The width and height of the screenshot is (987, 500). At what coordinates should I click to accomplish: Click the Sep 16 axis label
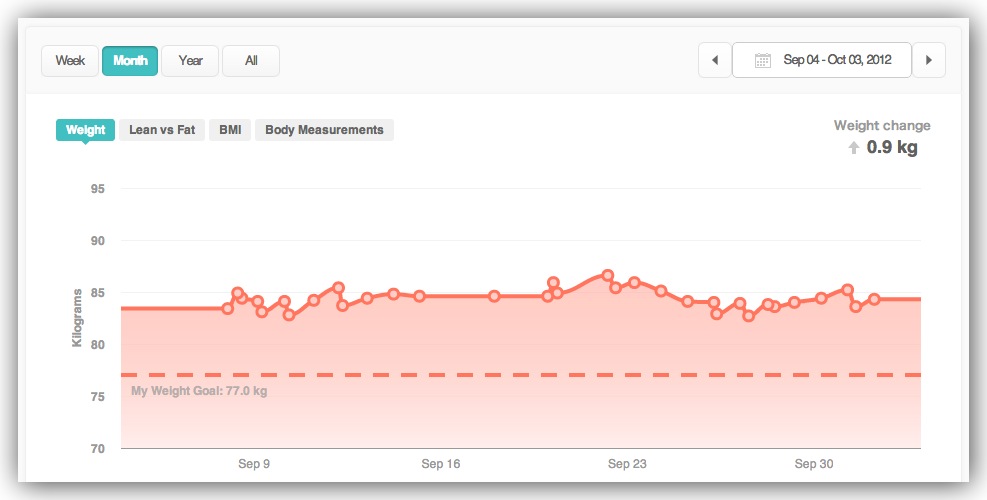(441, 464)
